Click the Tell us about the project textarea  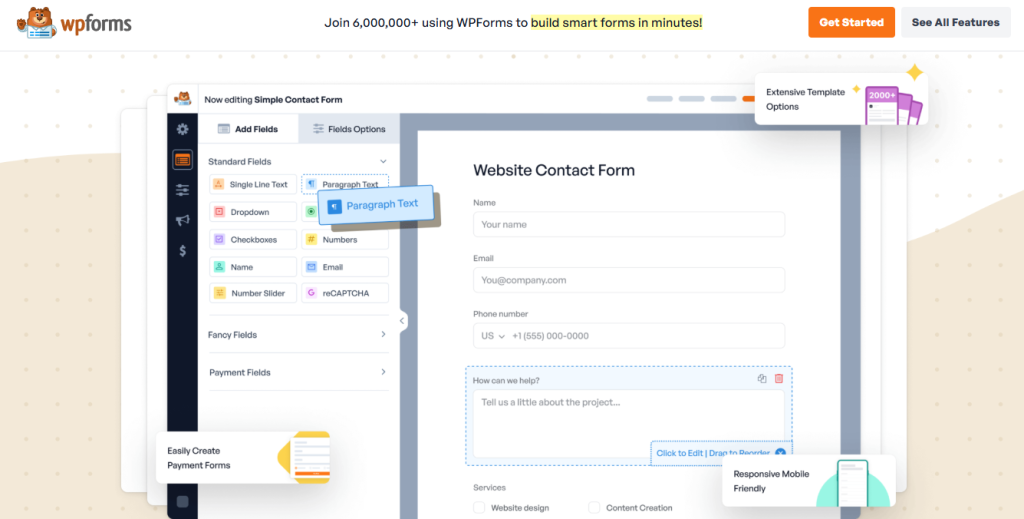[x=629, y=424]
